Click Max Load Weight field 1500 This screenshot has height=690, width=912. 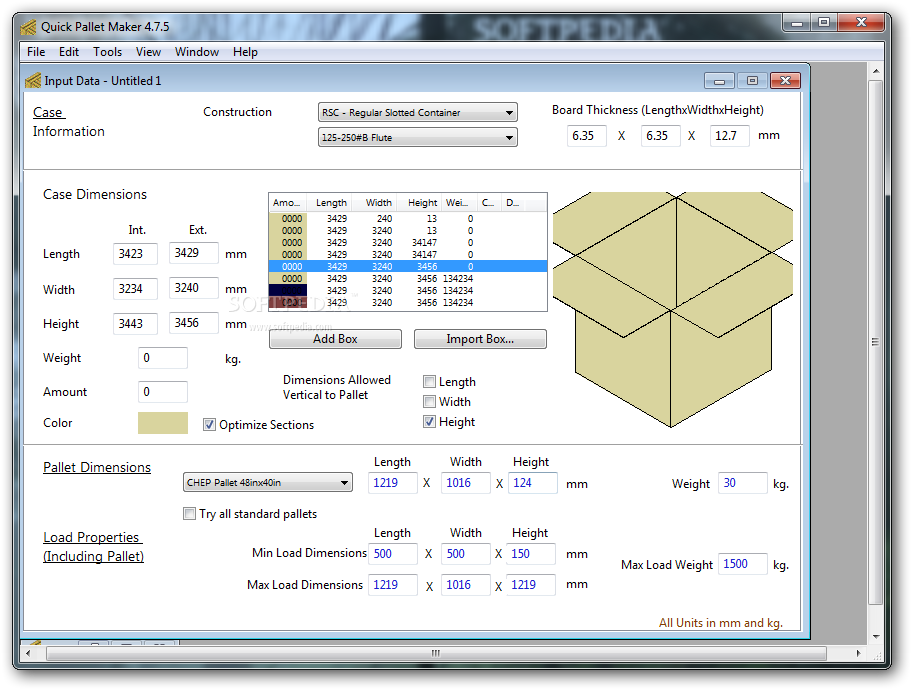(x=743, y=564)
